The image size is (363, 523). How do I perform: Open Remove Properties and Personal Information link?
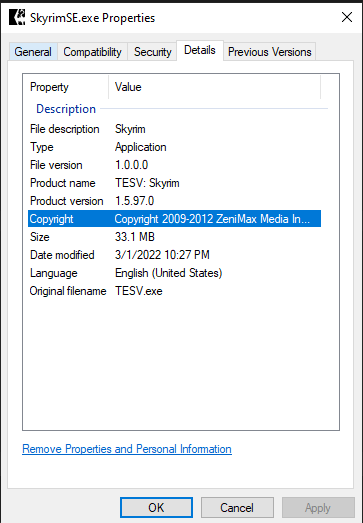[127, 449]
